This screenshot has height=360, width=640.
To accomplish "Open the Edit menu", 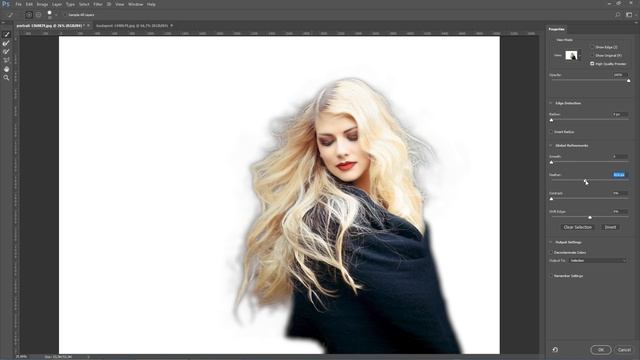I will point(29,4).
